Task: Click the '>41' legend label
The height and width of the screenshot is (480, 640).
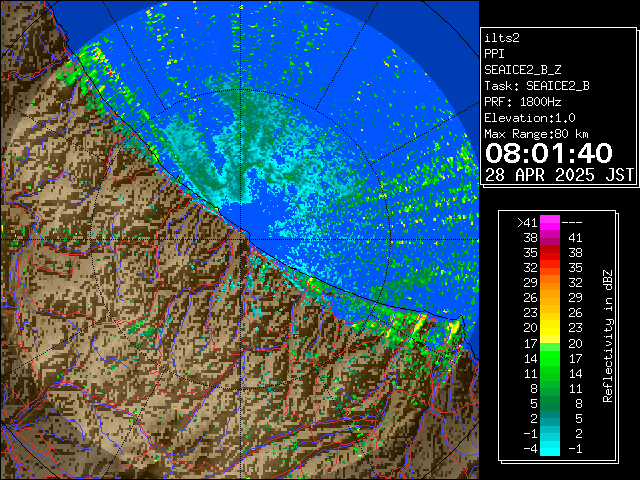Action: click(527, 223)
